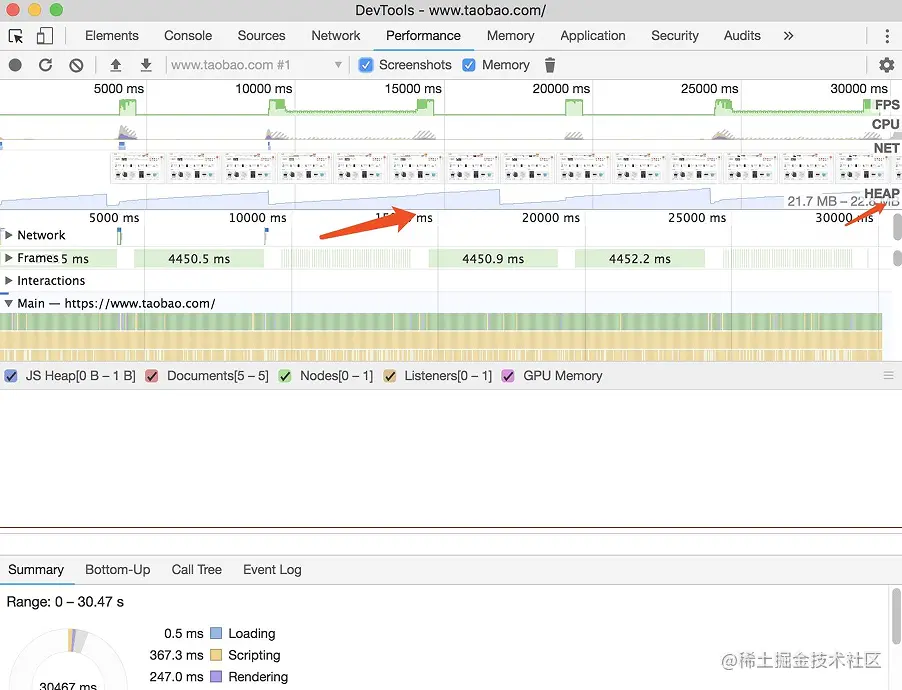This screenshot has width=902, height=690.
Task: Collapse the Main thread track
Action: [9, 303]
